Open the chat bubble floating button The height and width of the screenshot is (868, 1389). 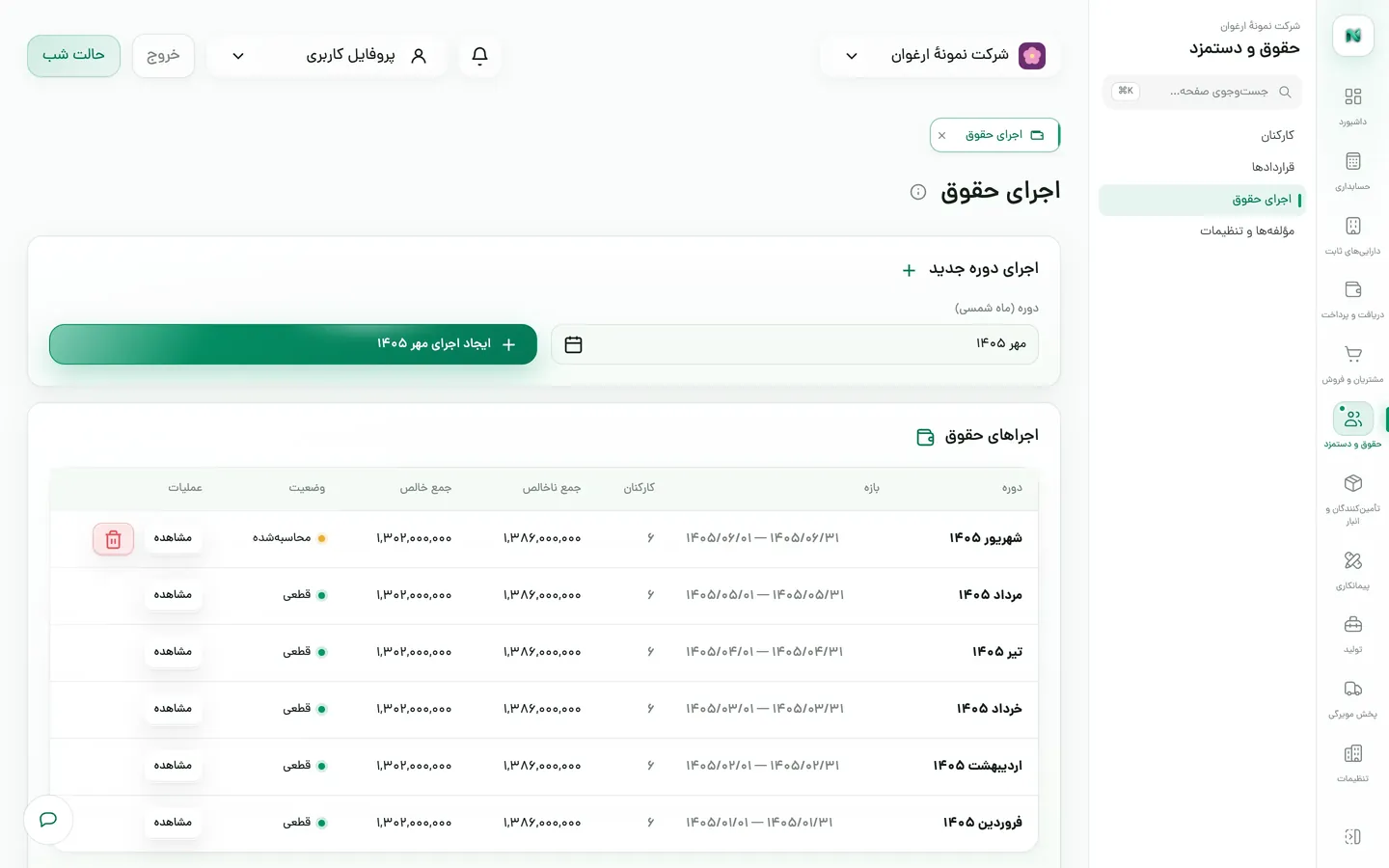pos(48,820)
